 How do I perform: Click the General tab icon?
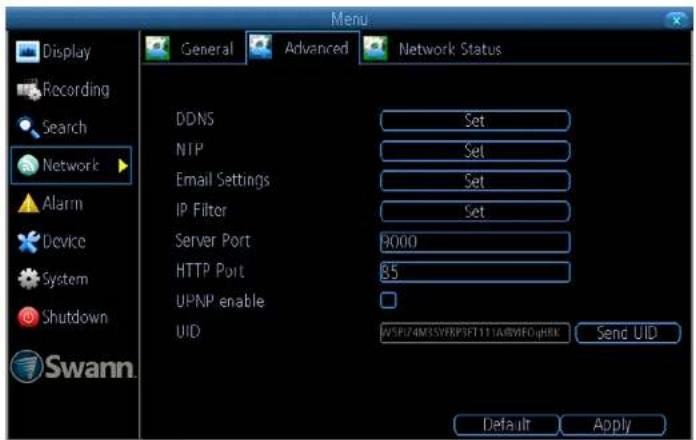click(x=158, y=48)
